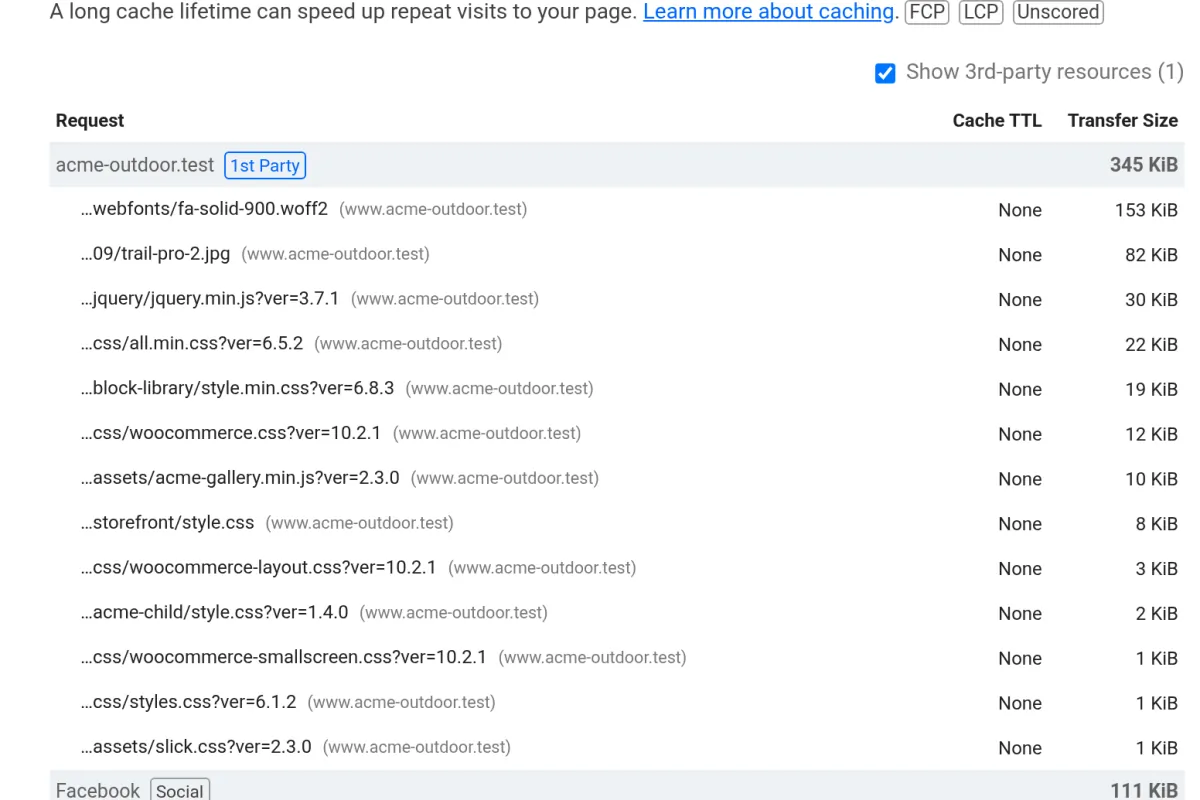Open the woocommerce-layout.css?ver=10.2.1 link

(259, 567)
